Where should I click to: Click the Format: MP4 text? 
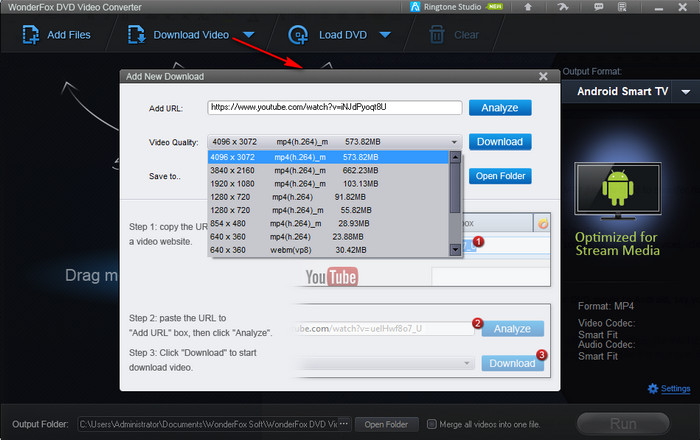point(606,306)
